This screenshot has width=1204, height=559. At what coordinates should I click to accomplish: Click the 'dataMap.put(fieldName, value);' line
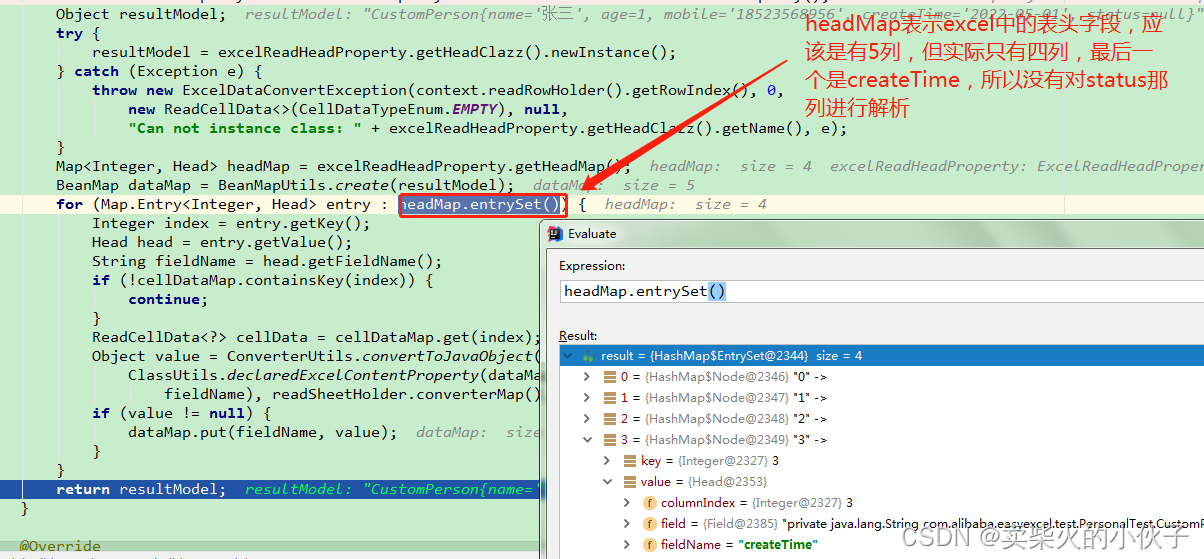click(262, 432)
